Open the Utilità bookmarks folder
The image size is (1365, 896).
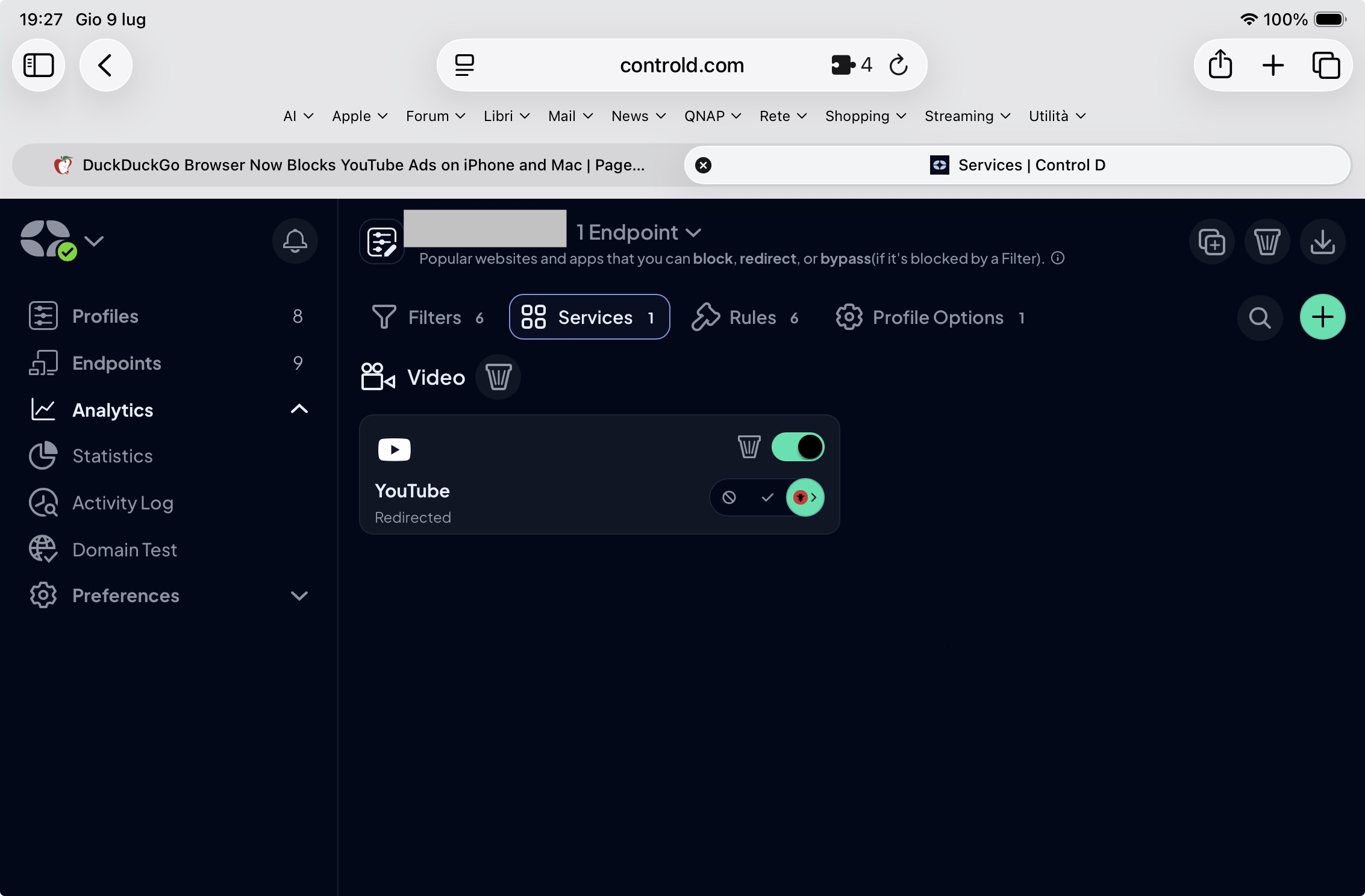coord(1057,116)
